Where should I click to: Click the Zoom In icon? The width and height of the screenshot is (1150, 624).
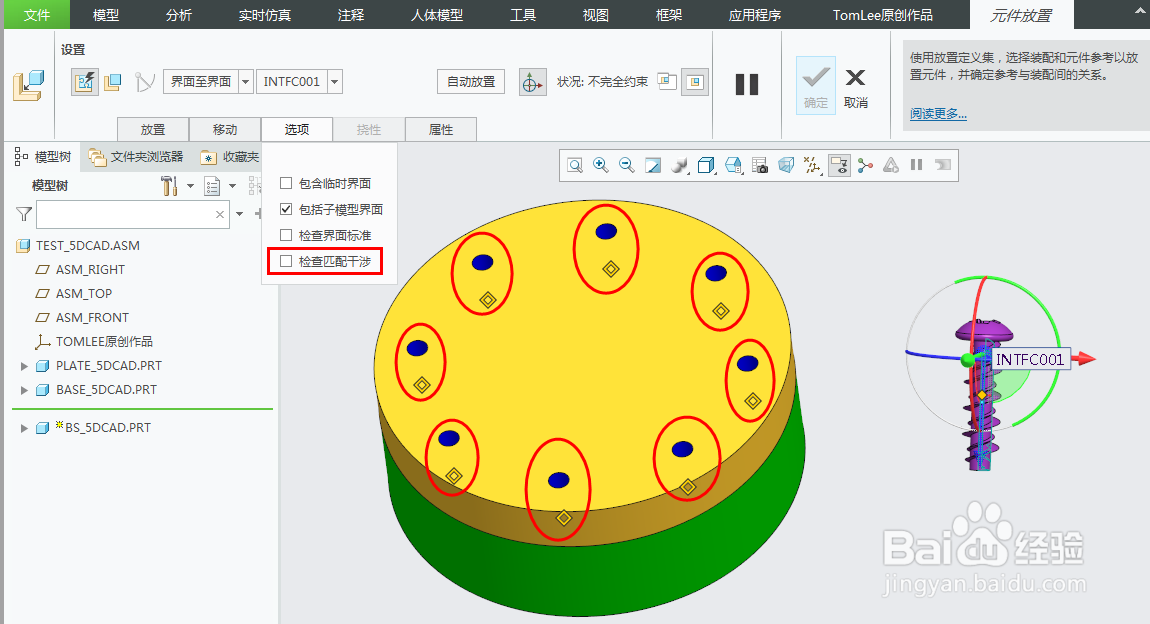pos(601,165)
